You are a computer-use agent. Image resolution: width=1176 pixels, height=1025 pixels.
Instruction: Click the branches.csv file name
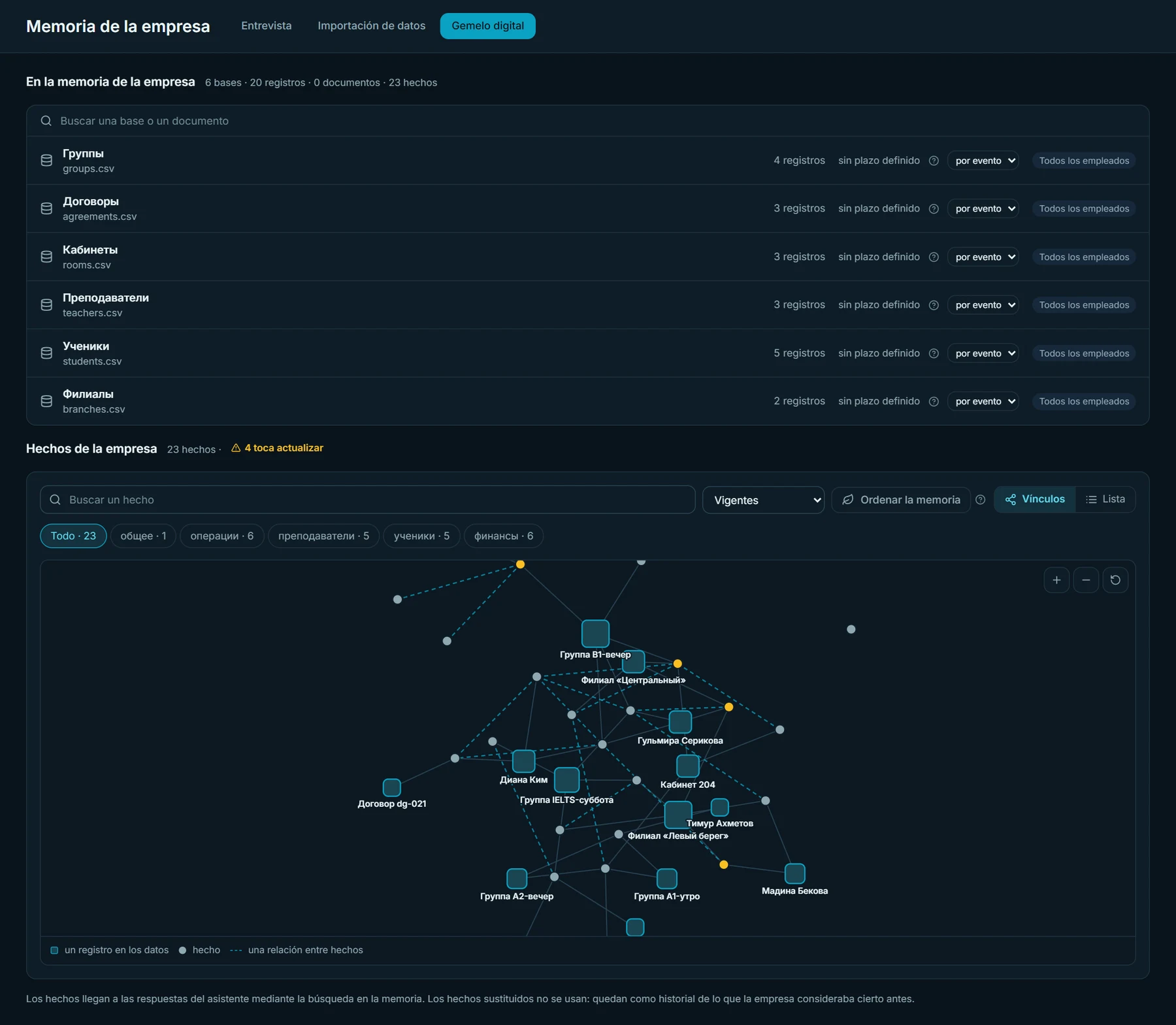(x=93, y=410)
